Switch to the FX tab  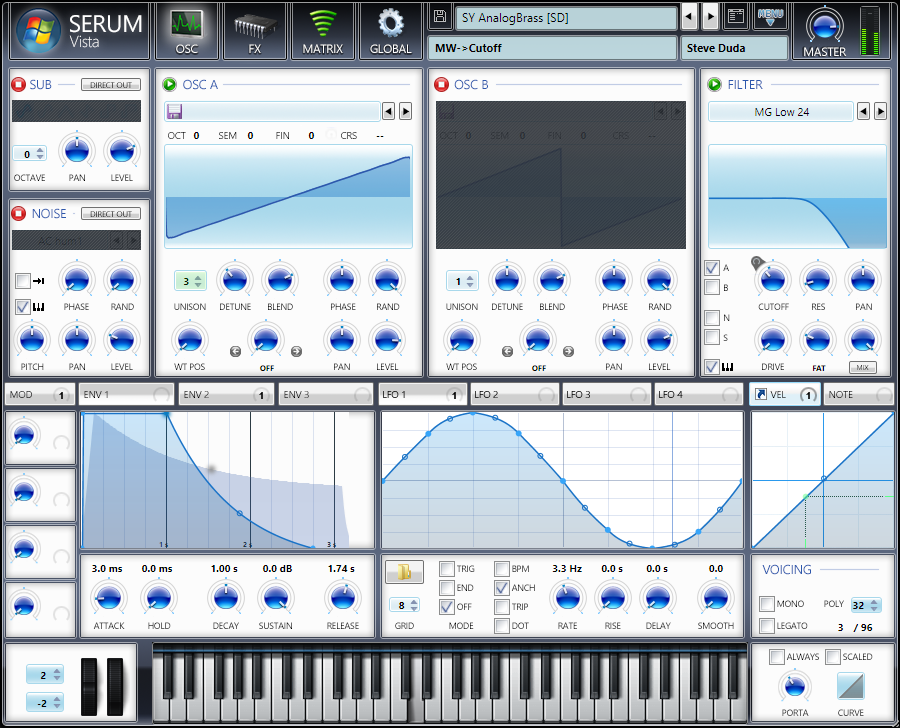click(x=254, y=31)
